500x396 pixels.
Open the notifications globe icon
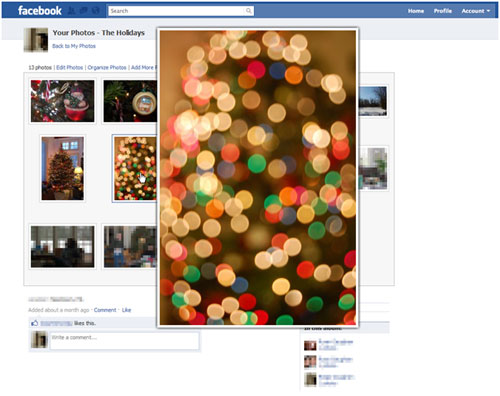(96, 11)
